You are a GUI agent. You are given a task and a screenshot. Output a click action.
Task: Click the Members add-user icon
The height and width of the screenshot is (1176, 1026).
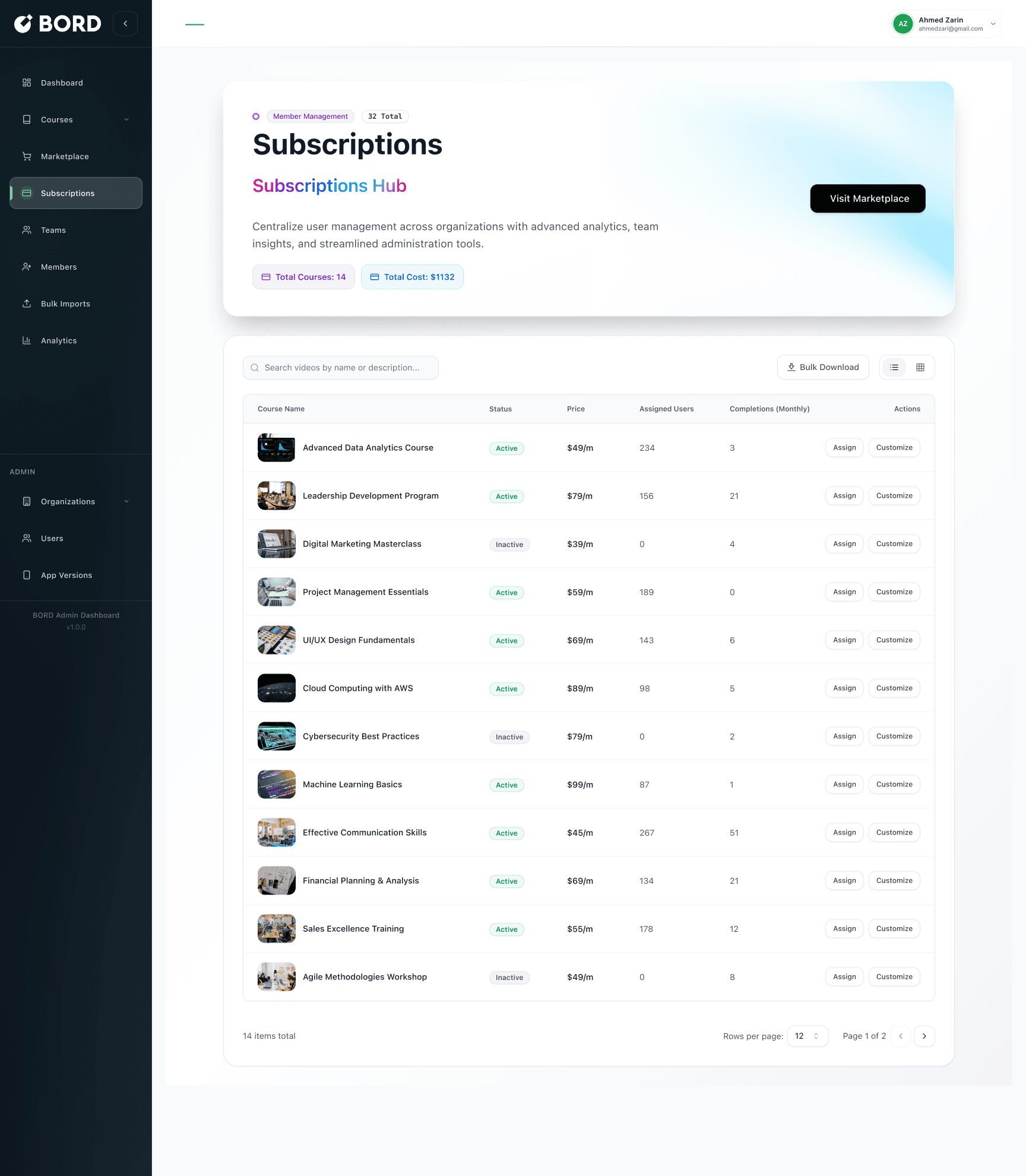27,267
